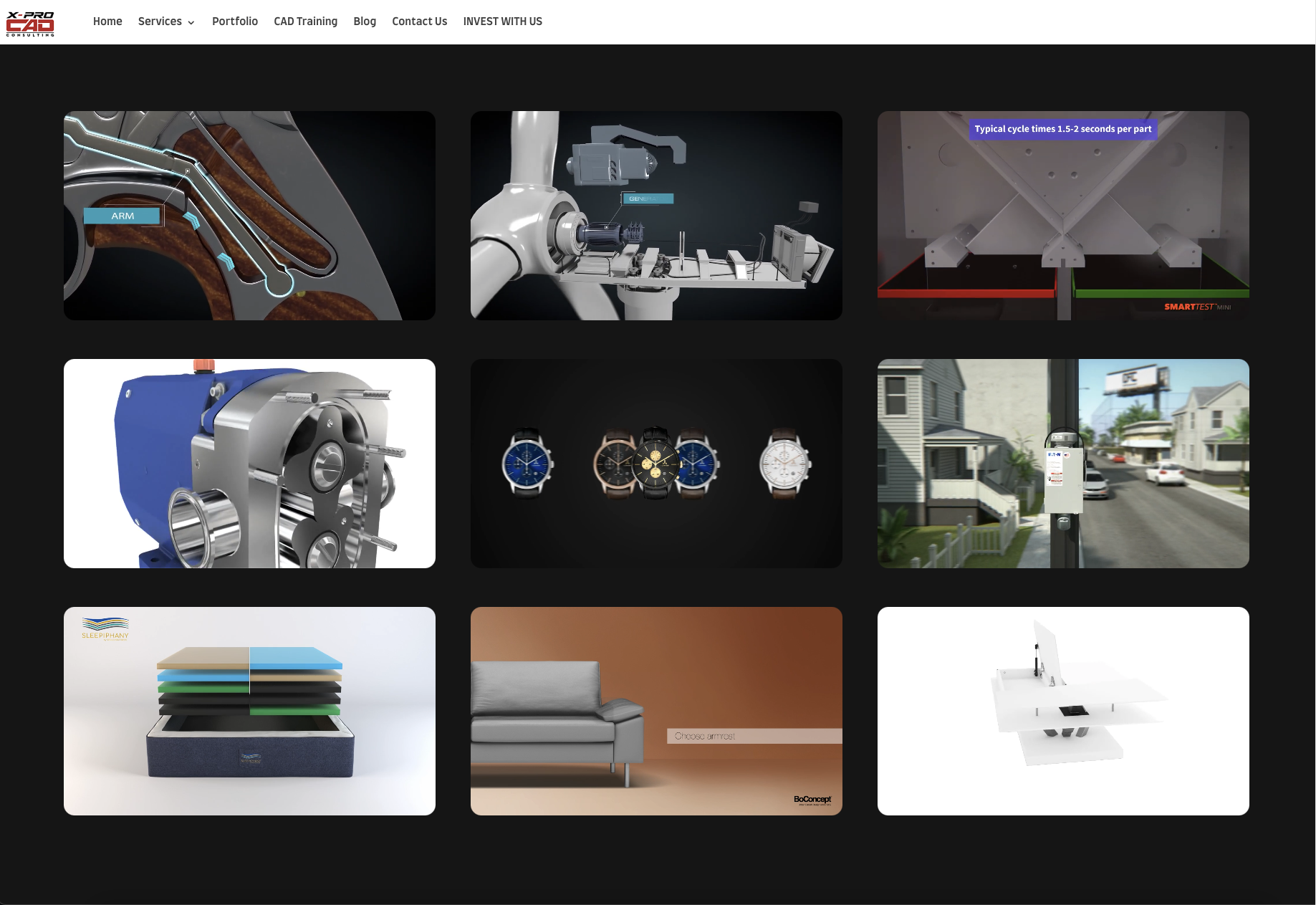Viewport: 1316px width, 905px height.
Task: Expand the Services dropdown menu
Action: 160,21
